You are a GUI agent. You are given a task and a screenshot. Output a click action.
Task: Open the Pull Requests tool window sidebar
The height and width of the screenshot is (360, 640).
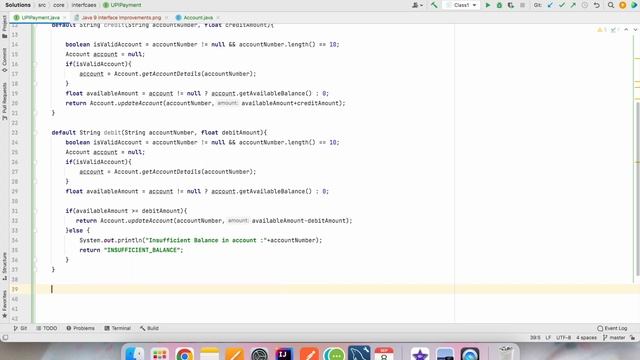point(4,101)
